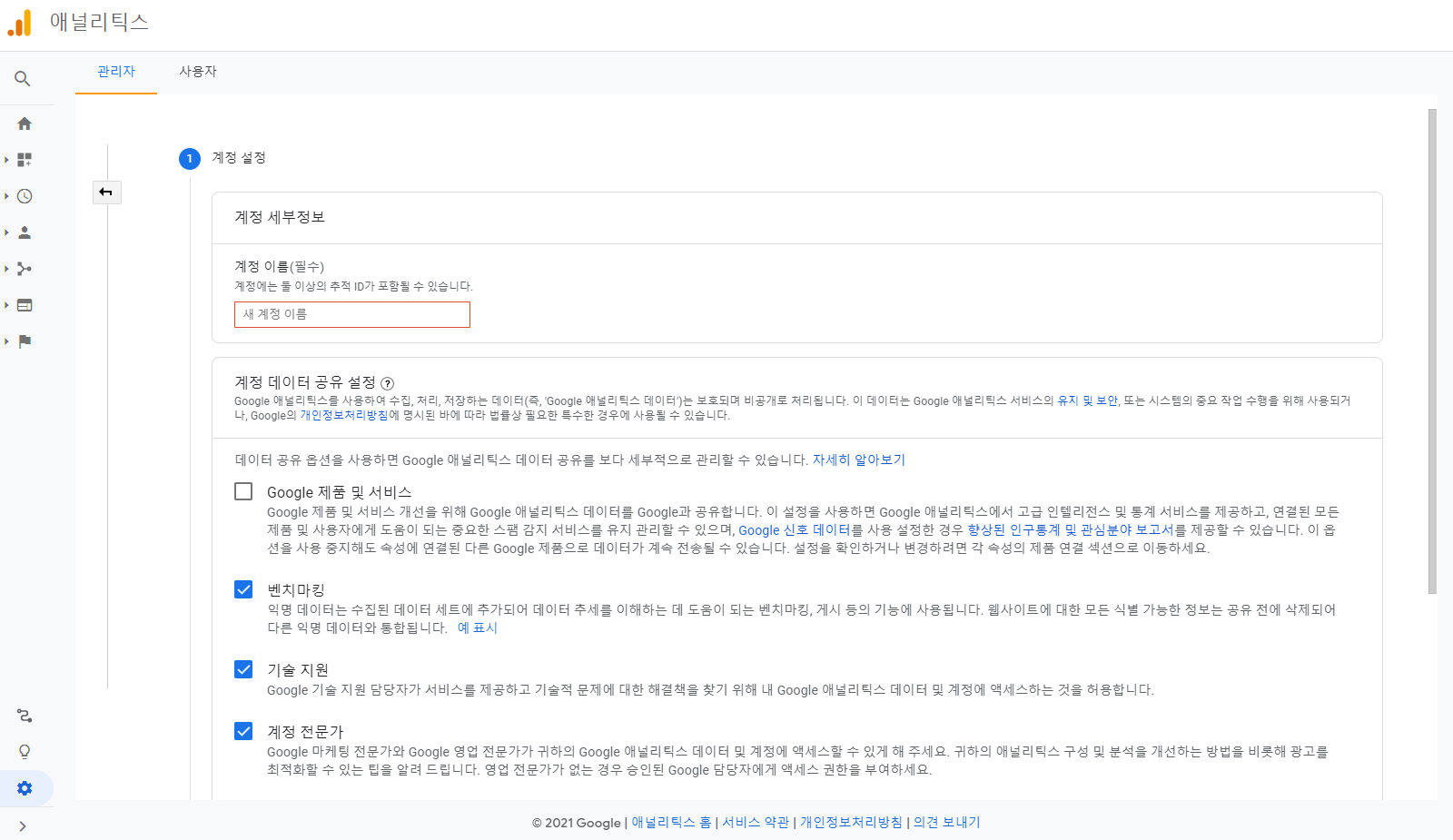Click the 계정 설정 step heading
This screenshot has height=840, width=1453.
(x=239, y=158)
